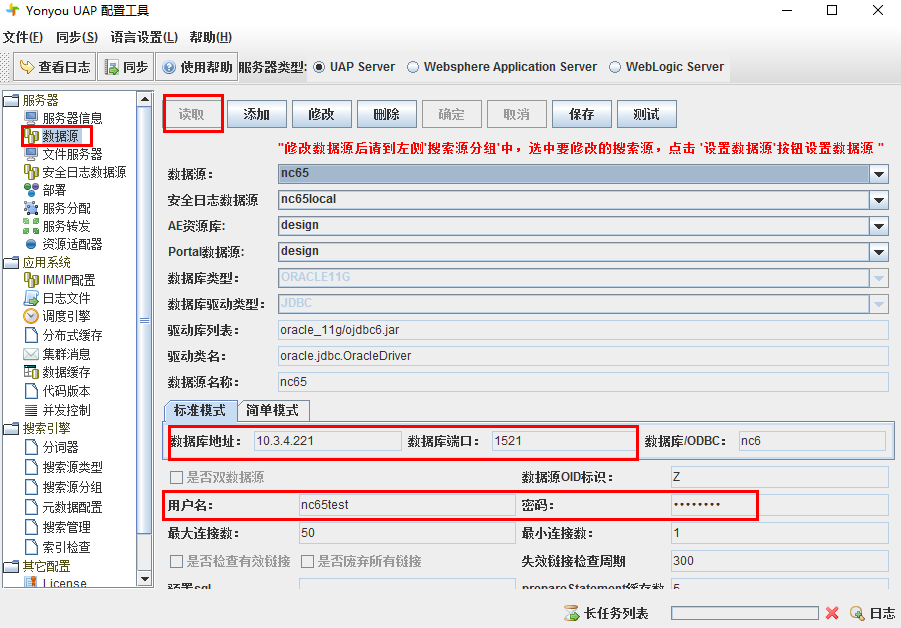
Task: Open the 帮助(H) menu
Action: (x=211, y=37)
